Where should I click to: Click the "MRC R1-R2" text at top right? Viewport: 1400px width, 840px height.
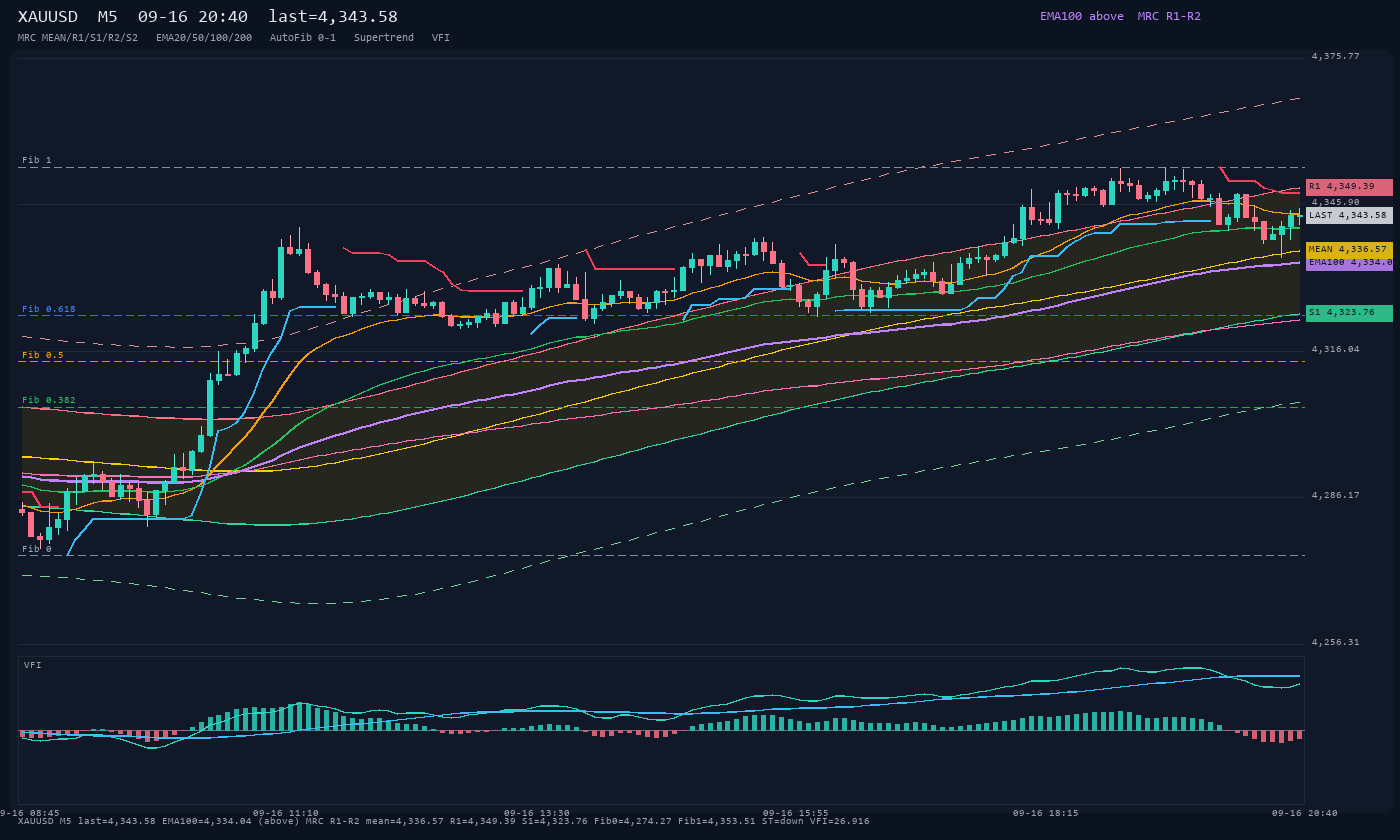[1169, 16]
